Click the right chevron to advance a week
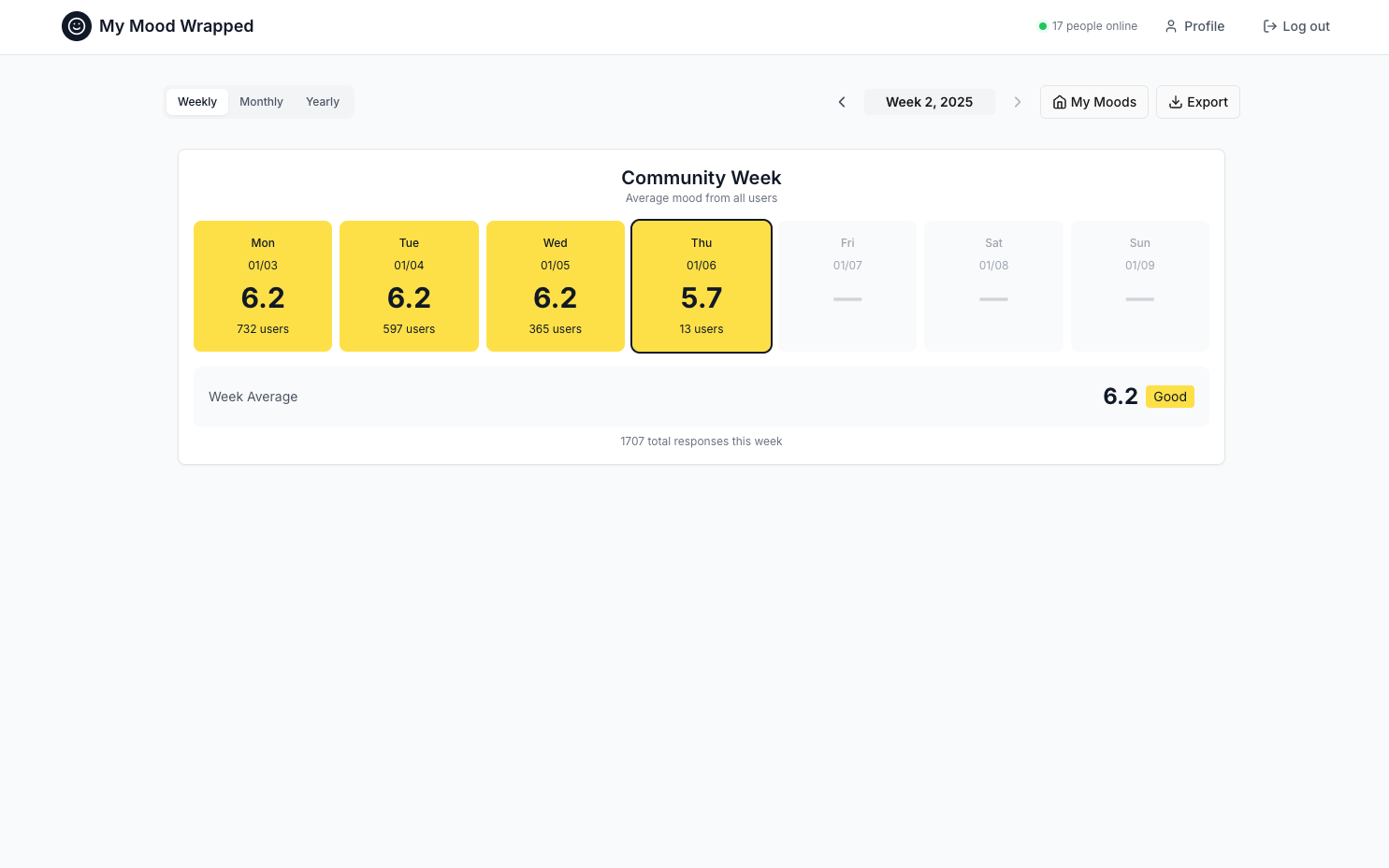The height and width of the screenshot is (868, 1389). pyautogui.click(x=1018, y=101)
